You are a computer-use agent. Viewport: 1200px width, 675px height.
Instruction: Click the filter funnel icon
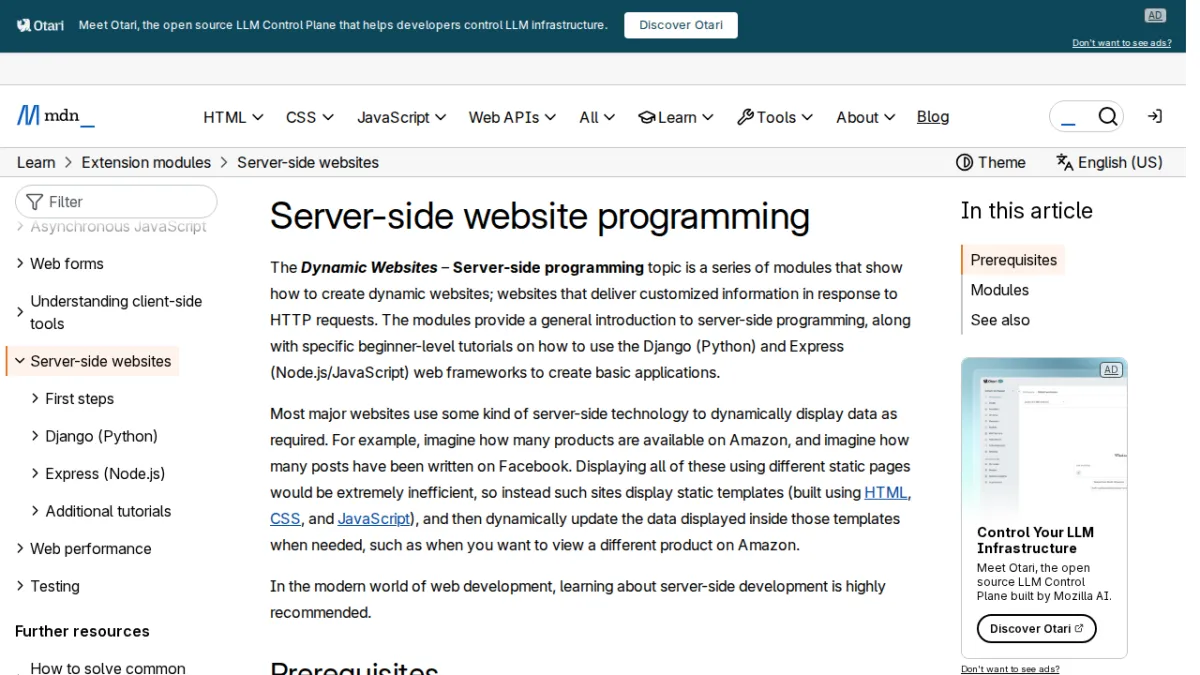coord(35,202)
